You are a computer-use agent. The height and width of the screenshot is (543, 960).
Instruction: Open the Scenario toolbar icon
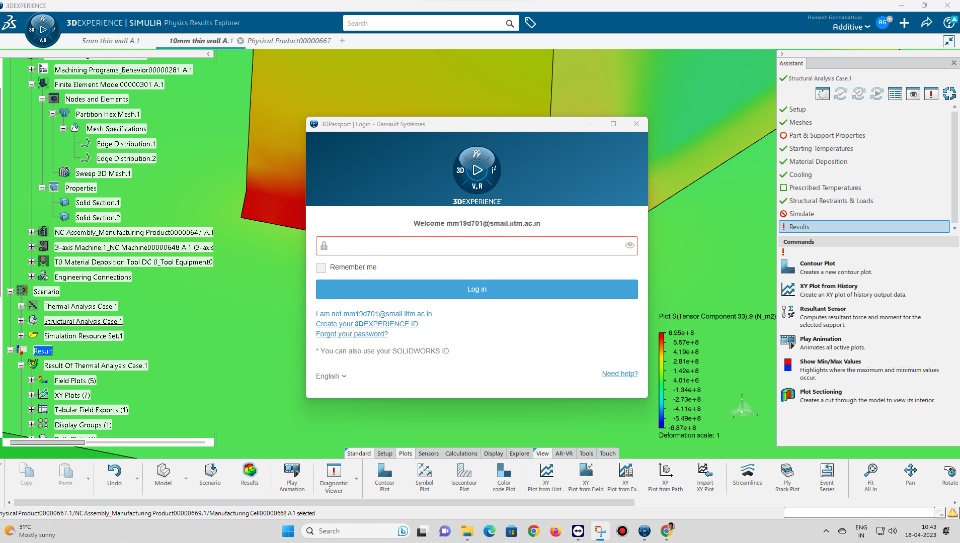(x=210, y=470)
